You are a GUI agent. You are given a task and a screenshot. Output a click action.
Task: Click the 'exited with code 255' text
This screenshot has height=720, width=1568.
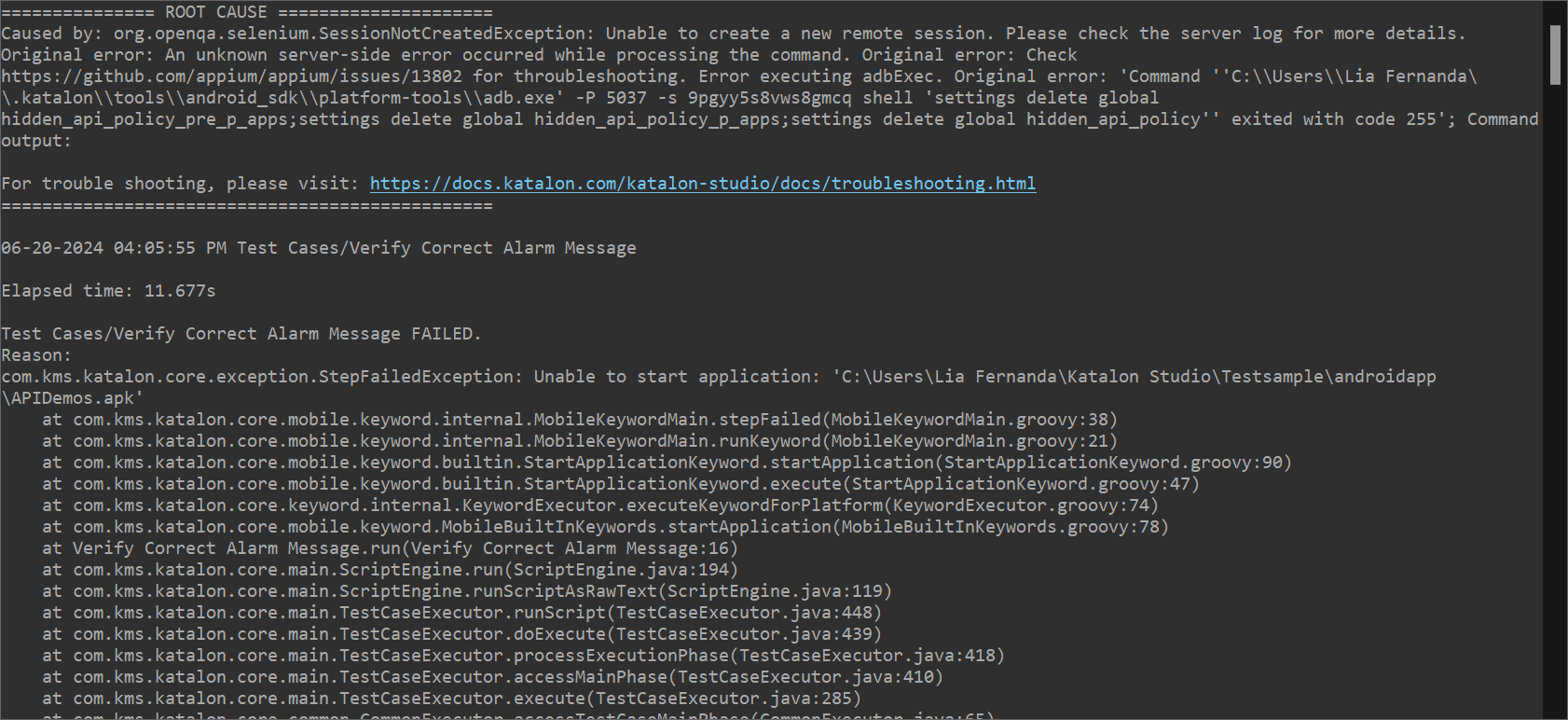1341,119
